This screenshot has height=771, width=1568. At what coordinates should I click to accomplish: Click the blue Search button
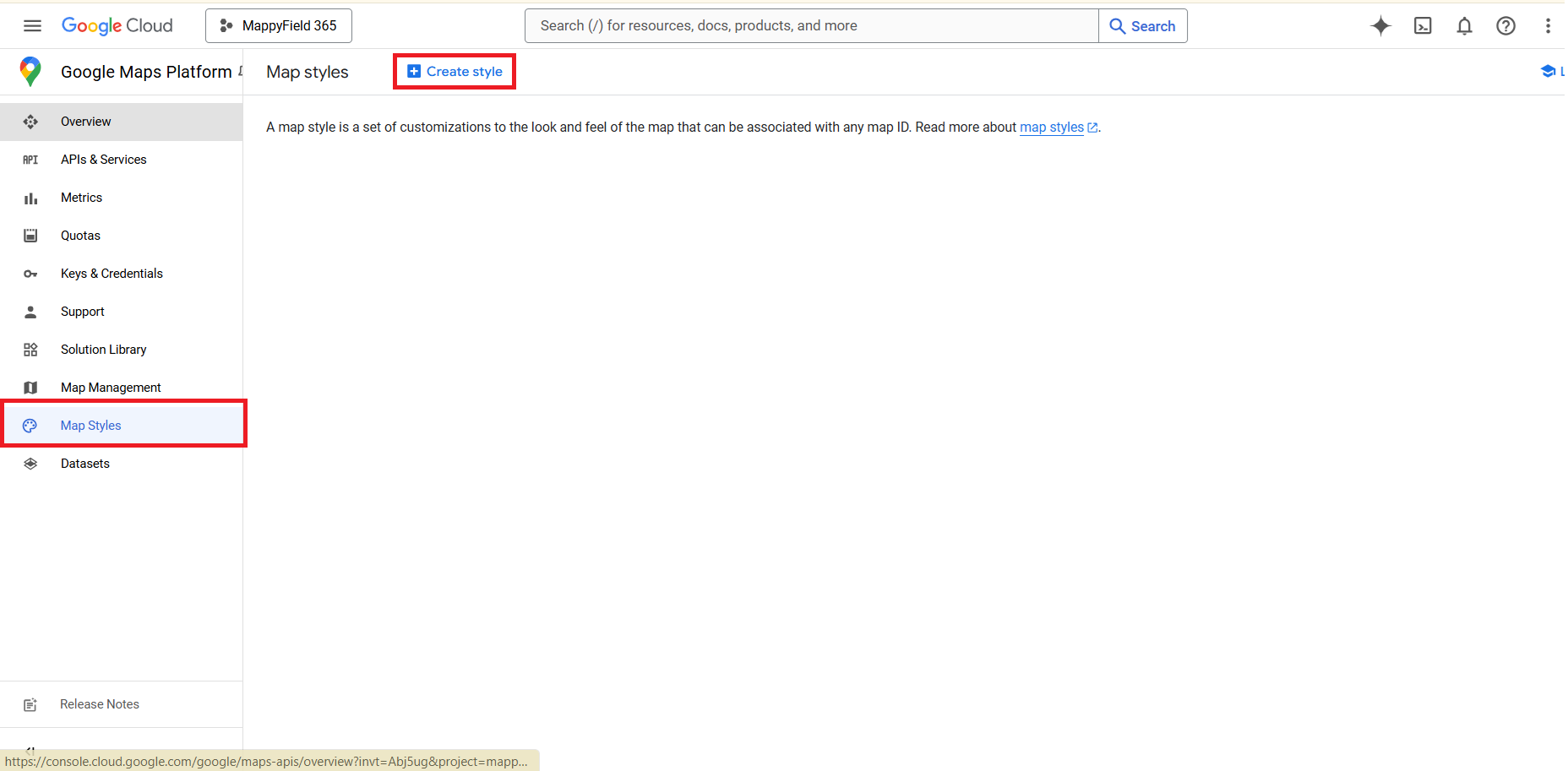pyautogui.click(x=1142, y=26)
